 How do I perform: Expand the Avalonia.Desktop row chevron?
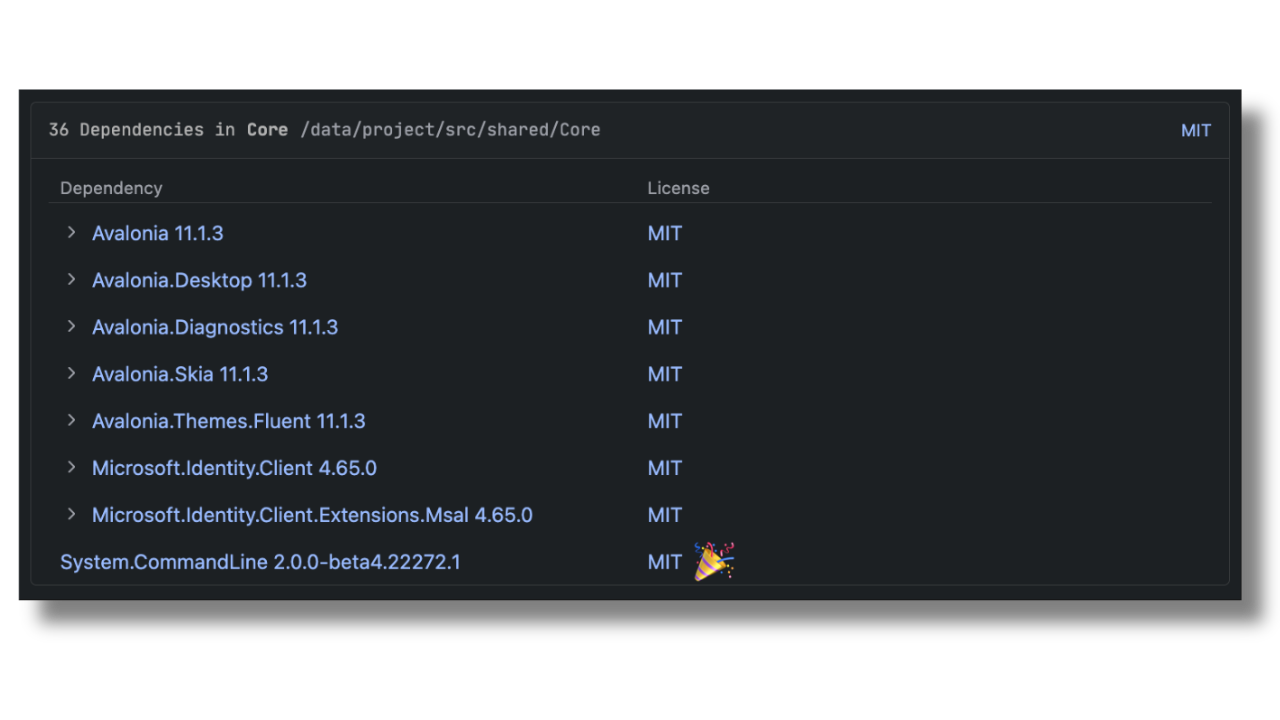[x=71, y=280]
